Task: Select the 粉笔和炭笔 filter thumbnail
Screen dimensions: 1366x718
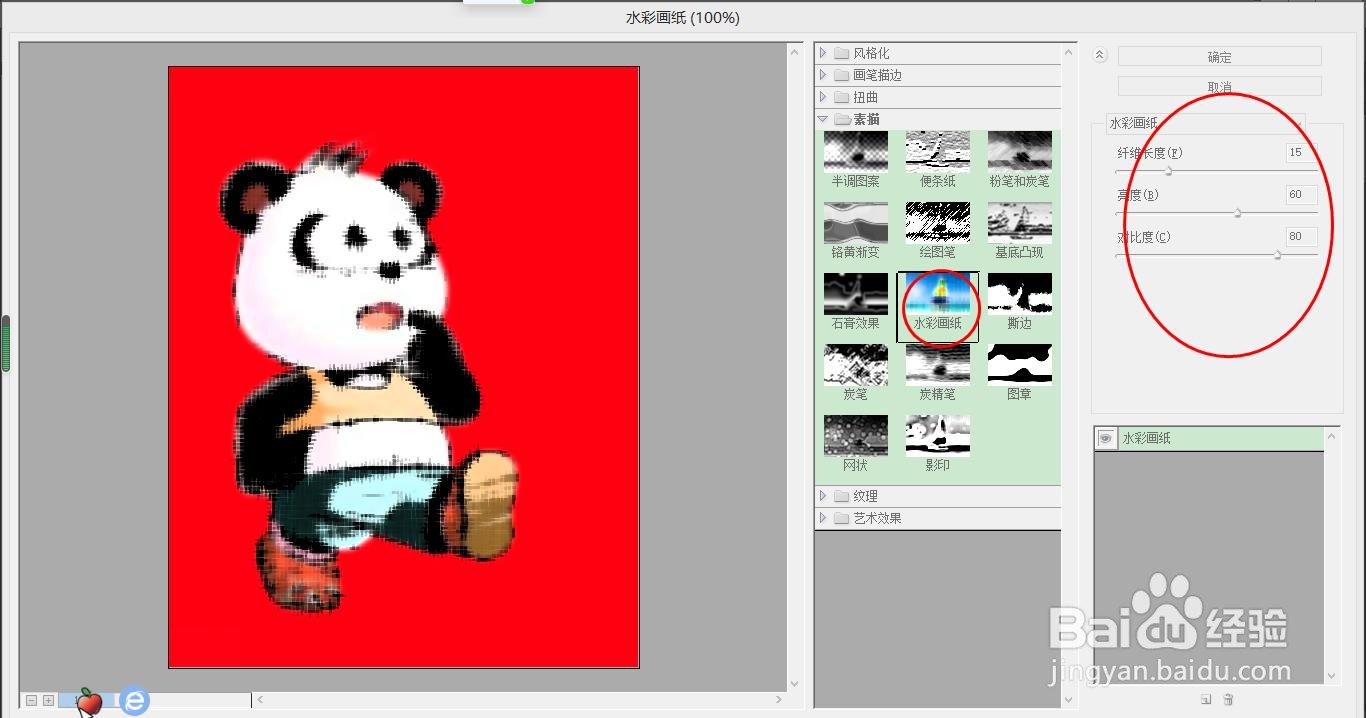Action: point(1019,152)
